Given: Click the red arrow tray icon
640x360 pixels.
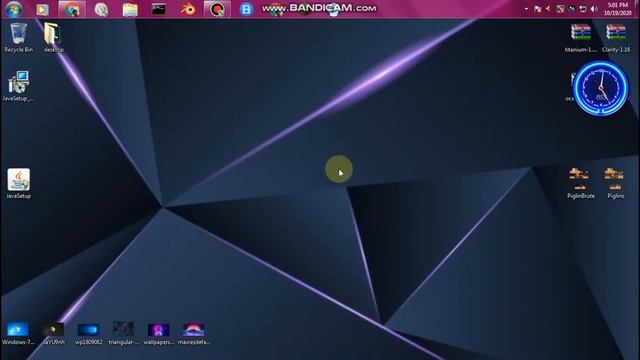Looking at the screenshot, I should pos(548,9).
